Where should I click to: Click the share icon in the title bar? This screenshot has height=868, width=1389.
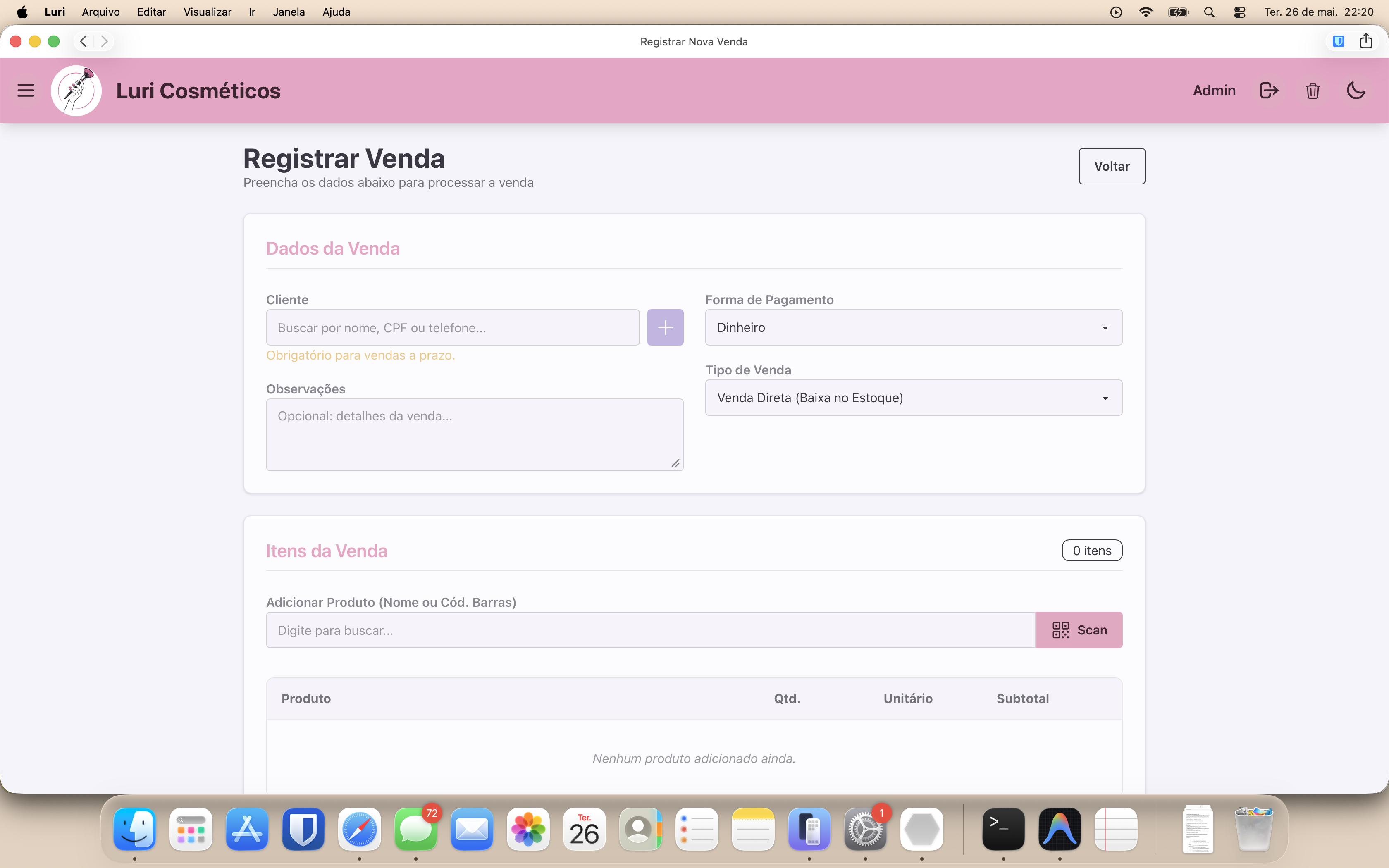1366,41
